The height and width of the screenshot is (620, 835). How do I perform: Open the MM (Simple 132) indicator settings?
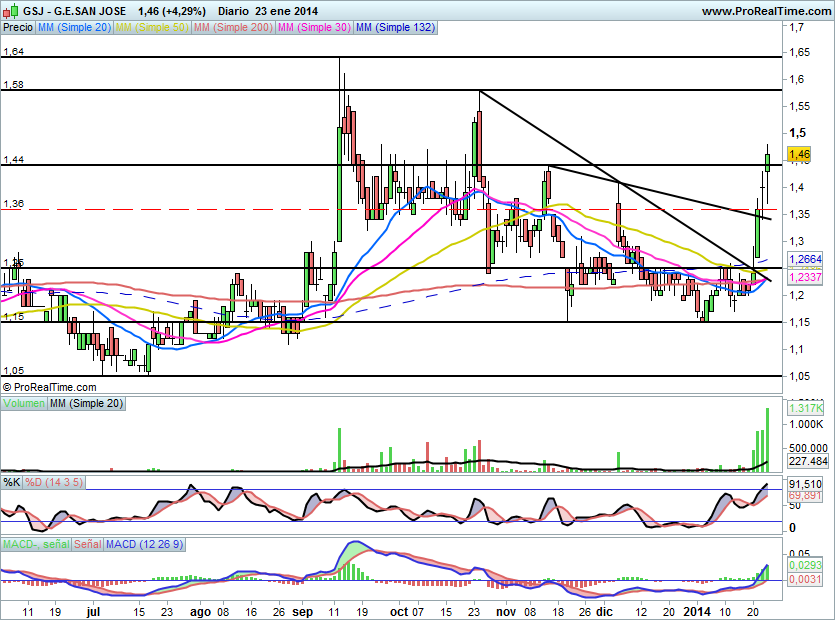(x=395, y=28)
